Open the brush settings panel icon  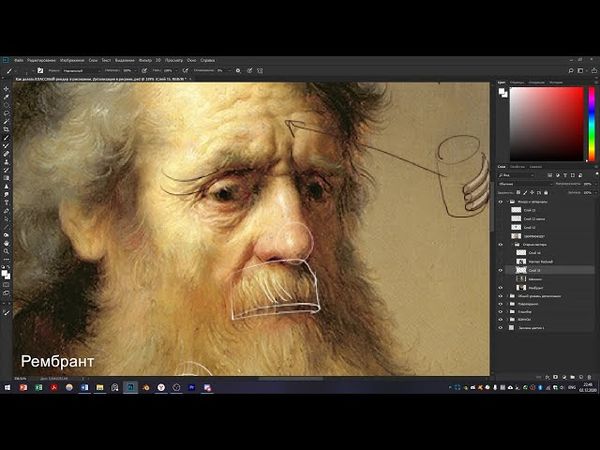(x=40, y=71)
